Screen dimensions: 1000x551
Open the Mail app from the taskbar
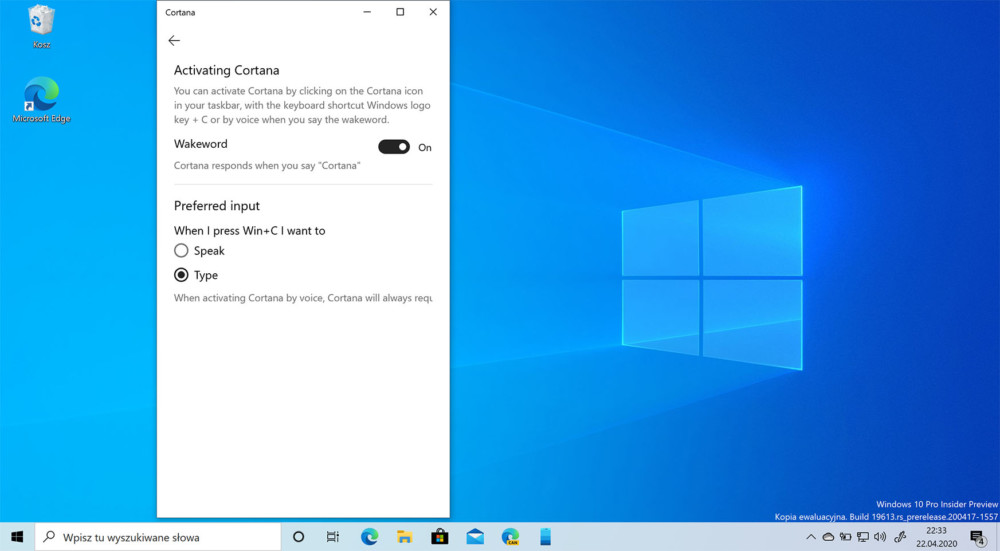point(475,537)
